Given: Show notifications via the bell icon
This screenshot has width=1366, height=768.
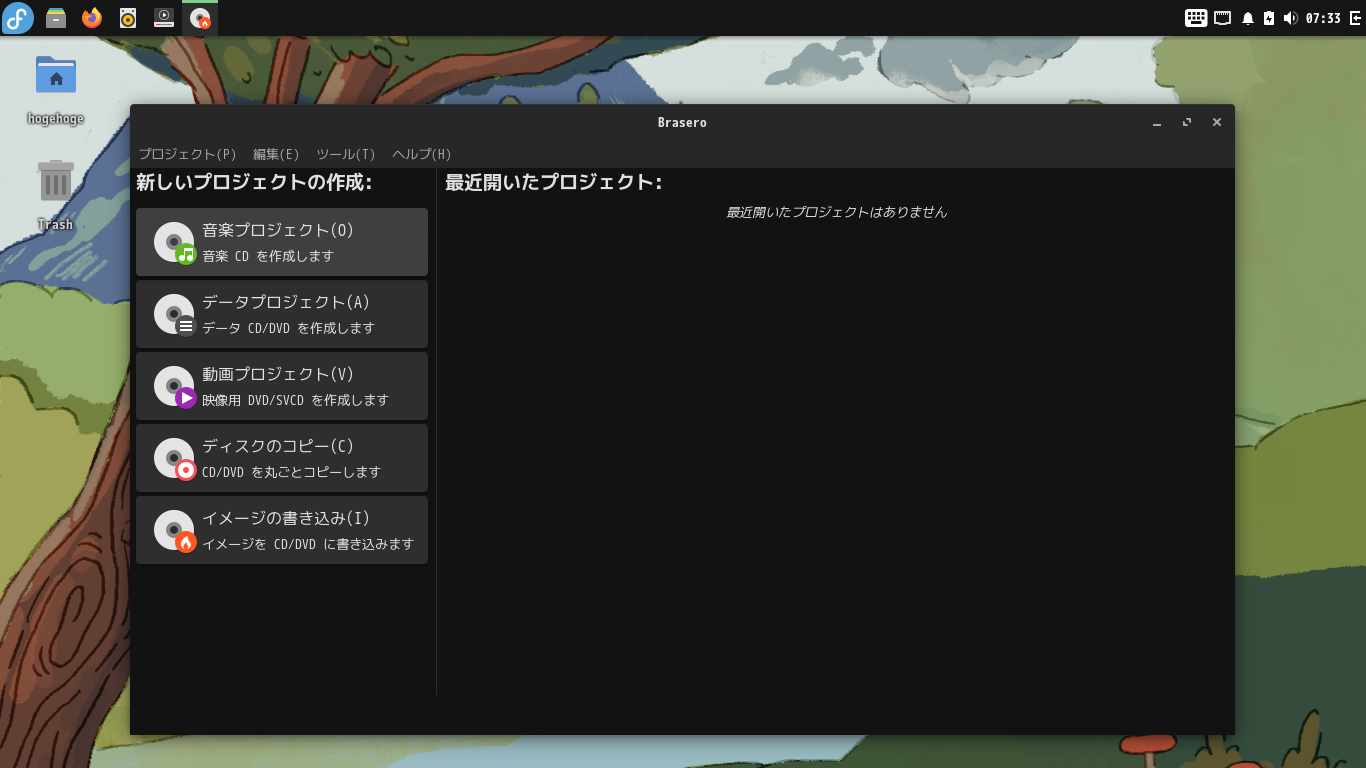Looking at the screenshot, I should tap(1248, 18).
